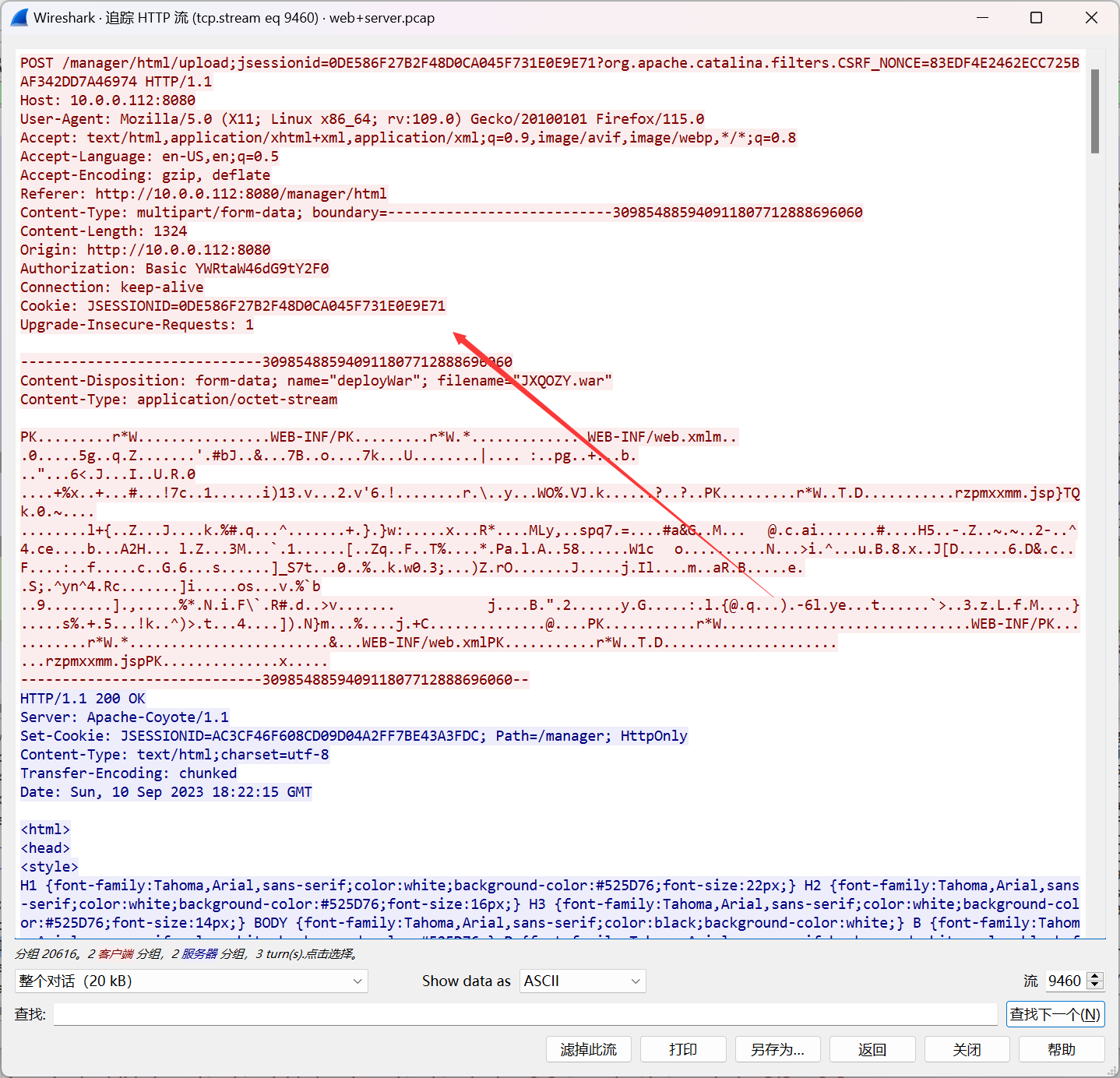Click the 另存为... save as button
The width and height of the screenshot is (1120, 1078).
777,1049
